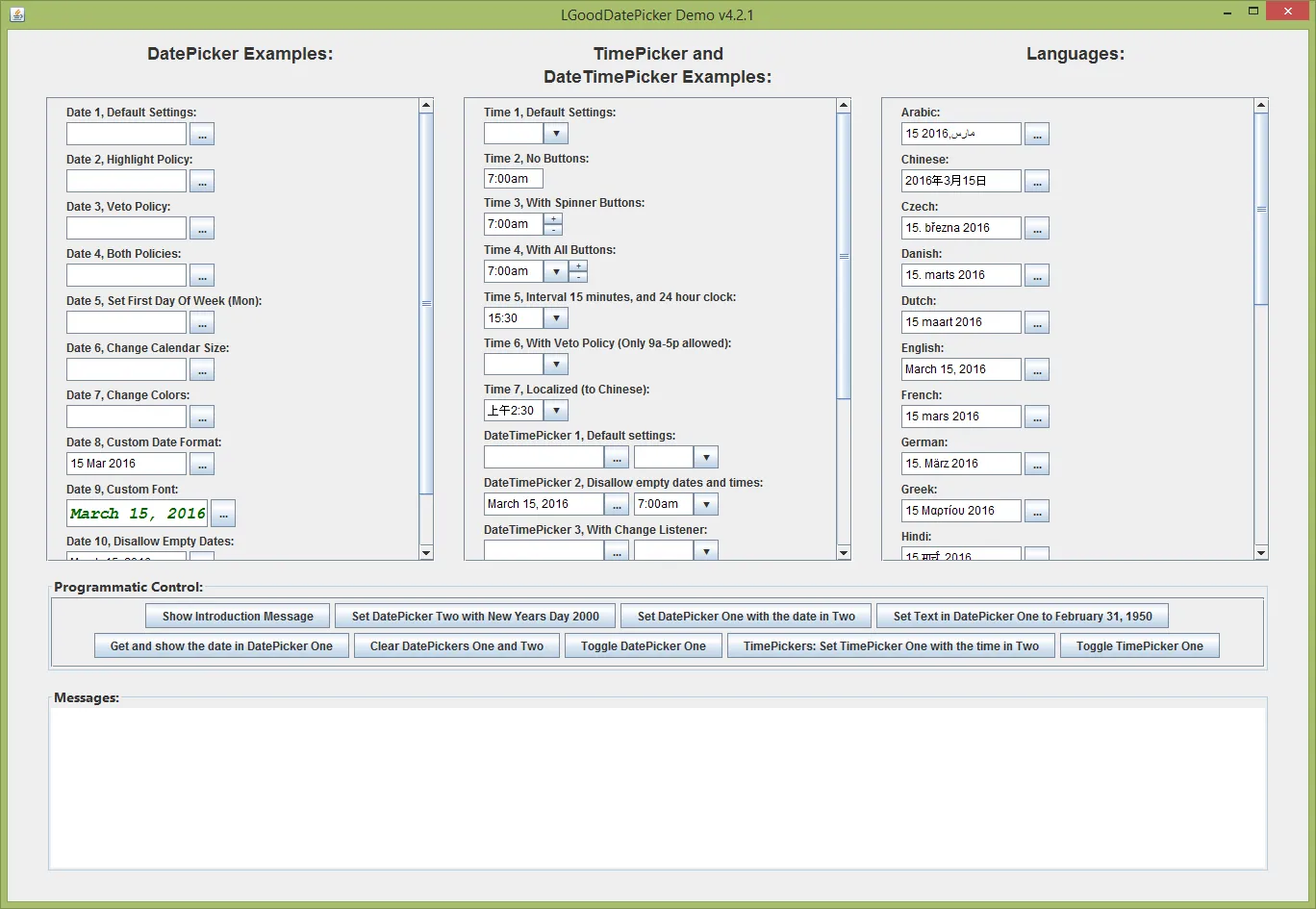Click scroll-up arrow of TimePicker Examples panel
Viewport: 1316px width, 909px height.
pyautogui.click(x=844, y=105)
